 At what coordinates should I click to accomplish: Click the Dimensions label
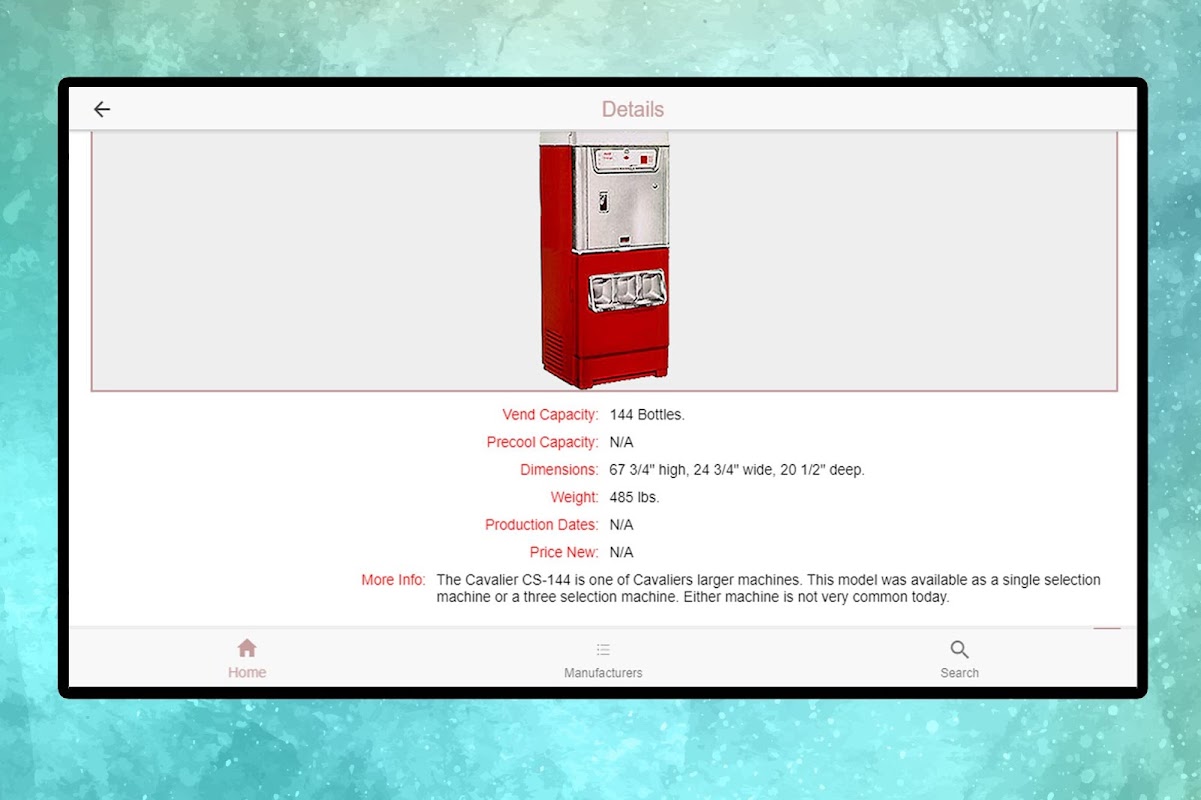[559, 470]
